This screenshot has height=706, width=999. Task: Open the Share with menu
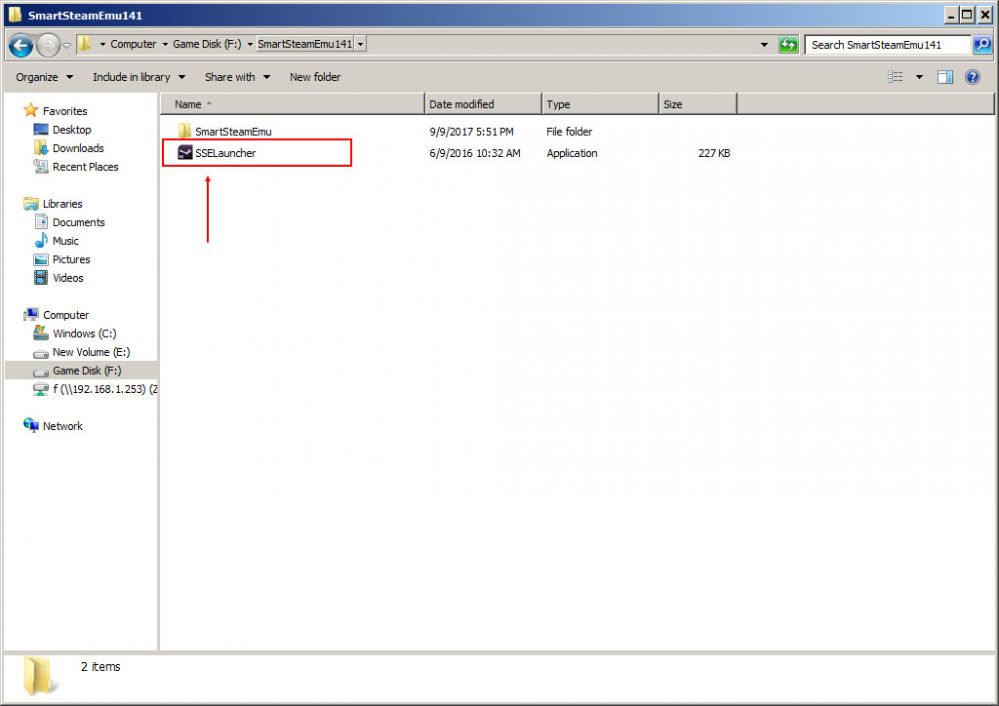[237, 77]
